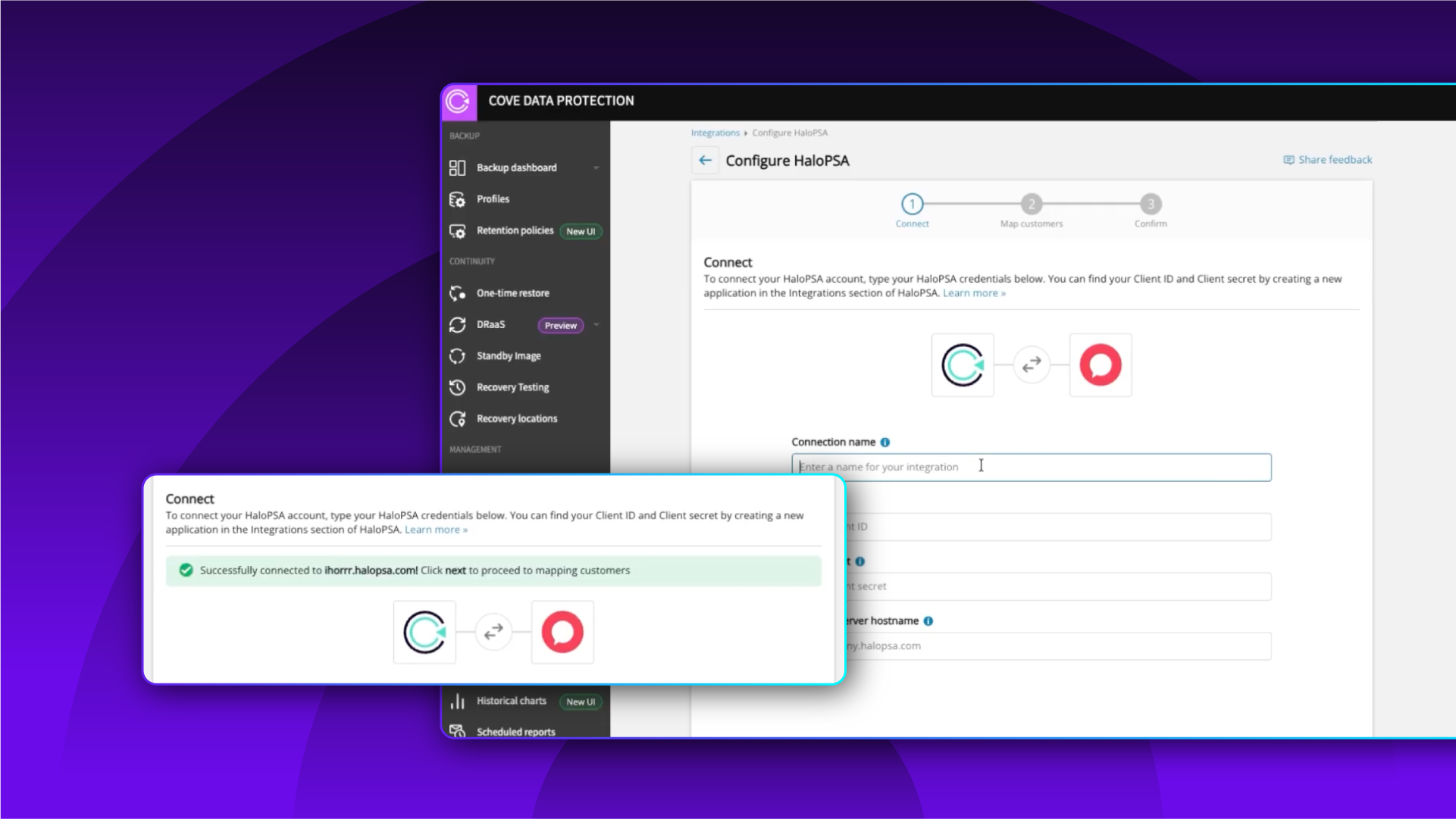Click the Share feedback chat icon
The width and height of the screenshot is (1456, 819).
1288,160
